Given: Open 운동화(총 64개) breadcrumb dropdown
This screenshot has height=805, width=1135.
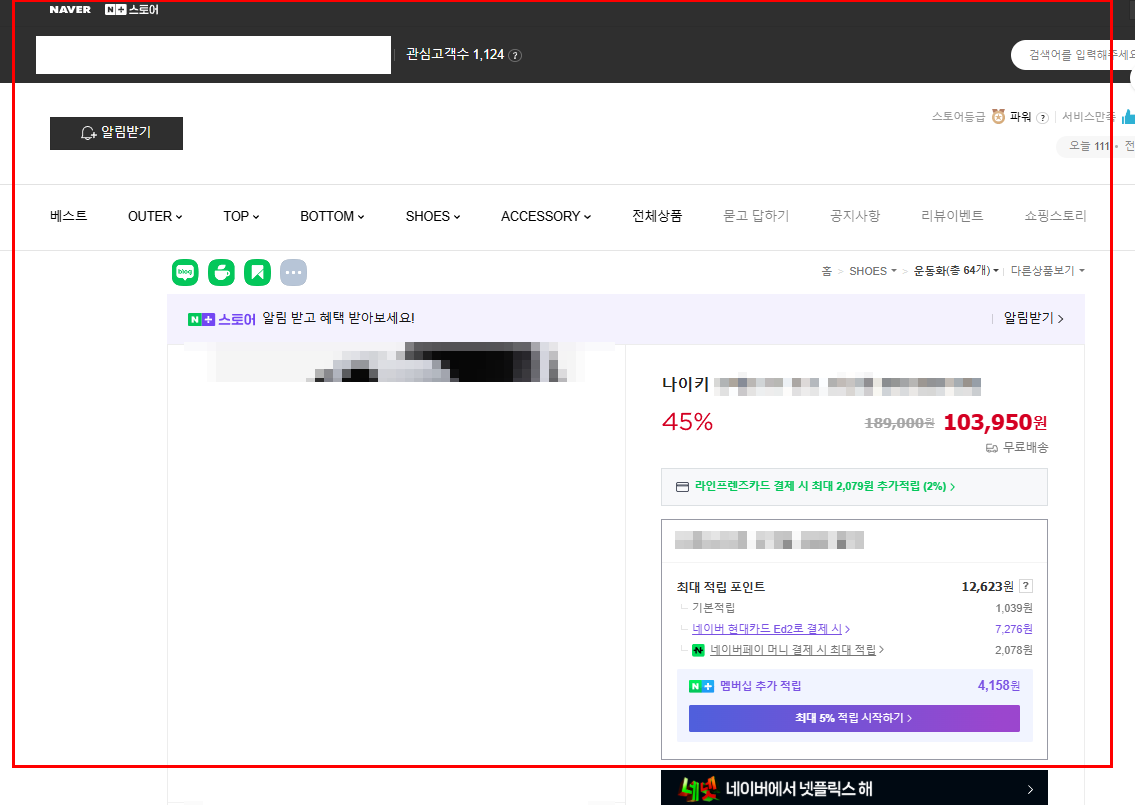Looking at the screenshot, I should [956, 271].
